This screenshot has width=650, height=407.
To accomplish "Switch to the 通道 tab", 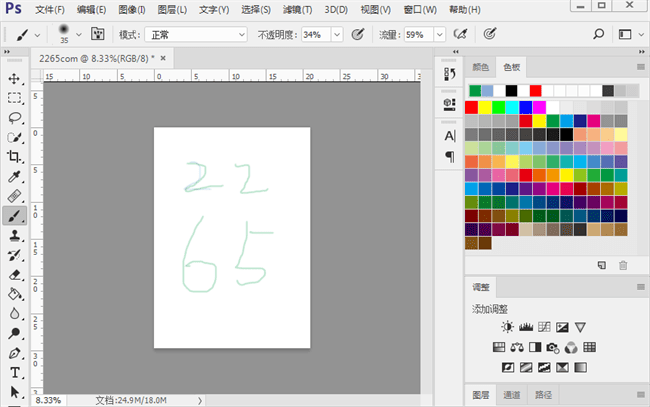I will coord(511,394).
